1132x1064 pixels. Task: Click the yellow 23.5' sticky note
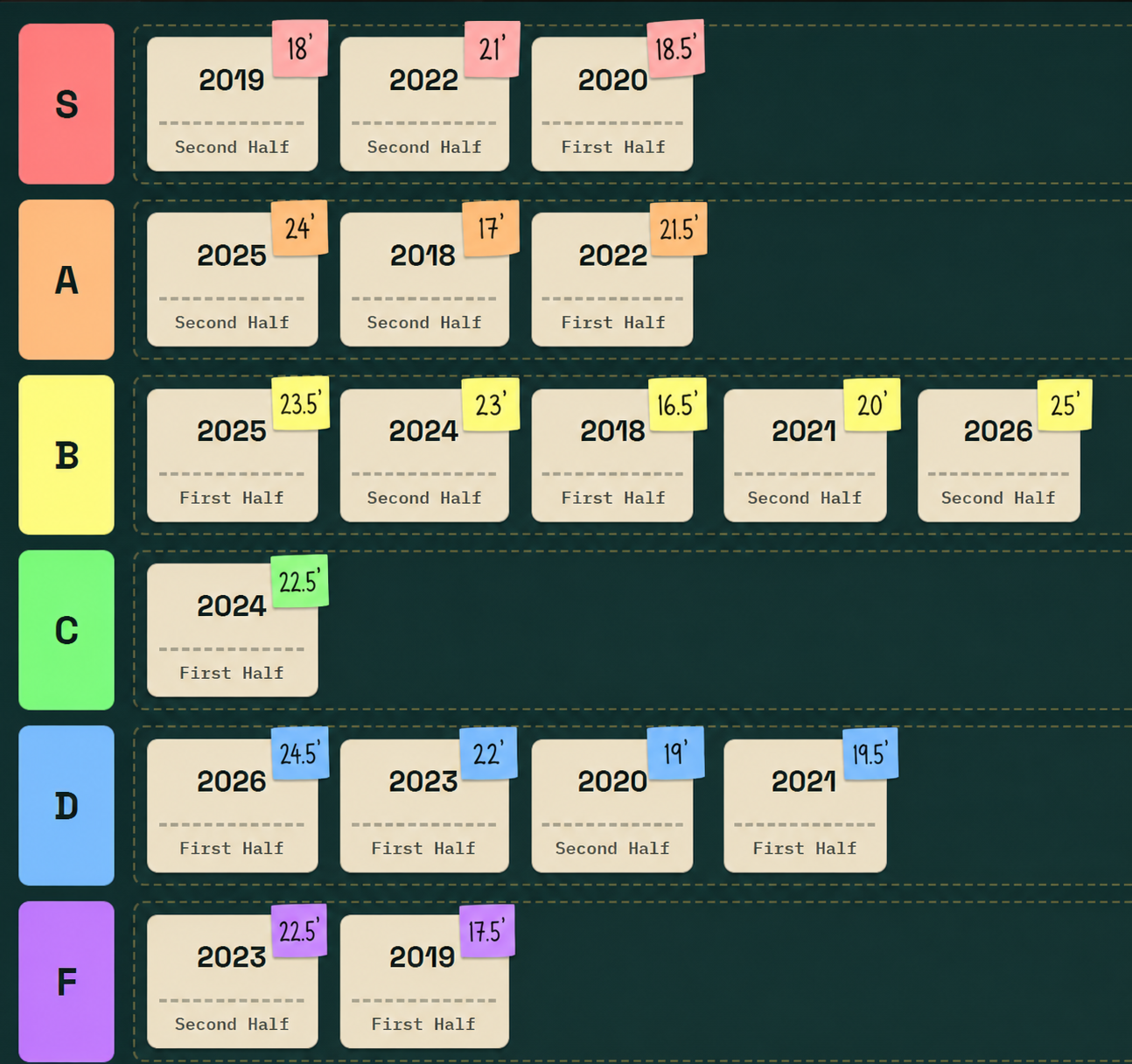(x=301, y=403)
